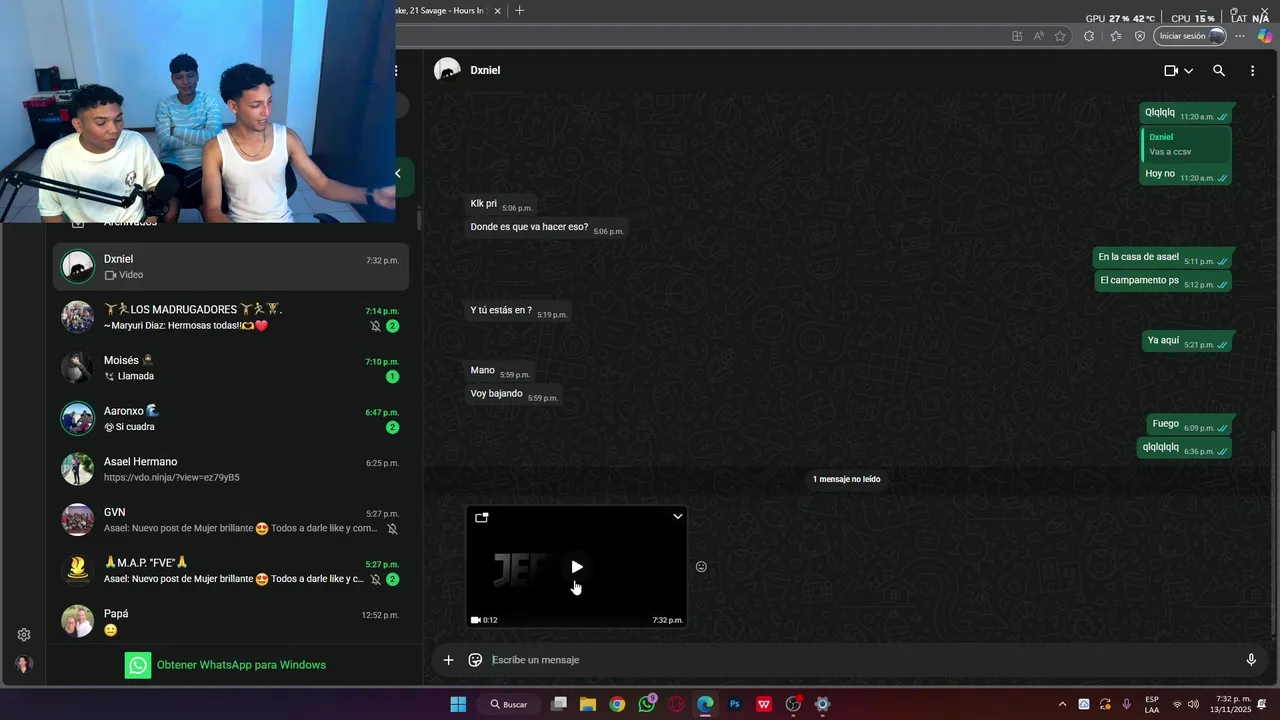Open the chat header three-dot menu
This screenshot has height=720, width=1280.
pyautogui.click(x=1252, y=71)
